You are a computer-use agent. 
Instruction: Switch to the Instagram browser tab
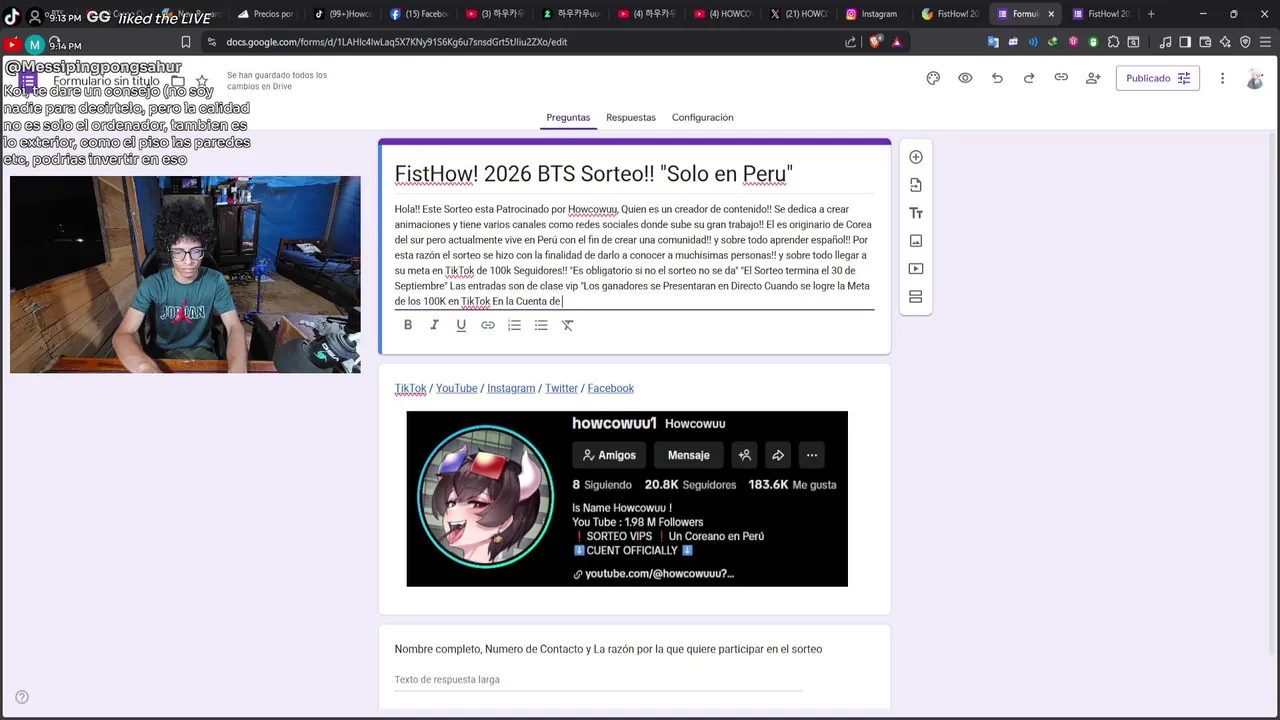coord(871,14)
